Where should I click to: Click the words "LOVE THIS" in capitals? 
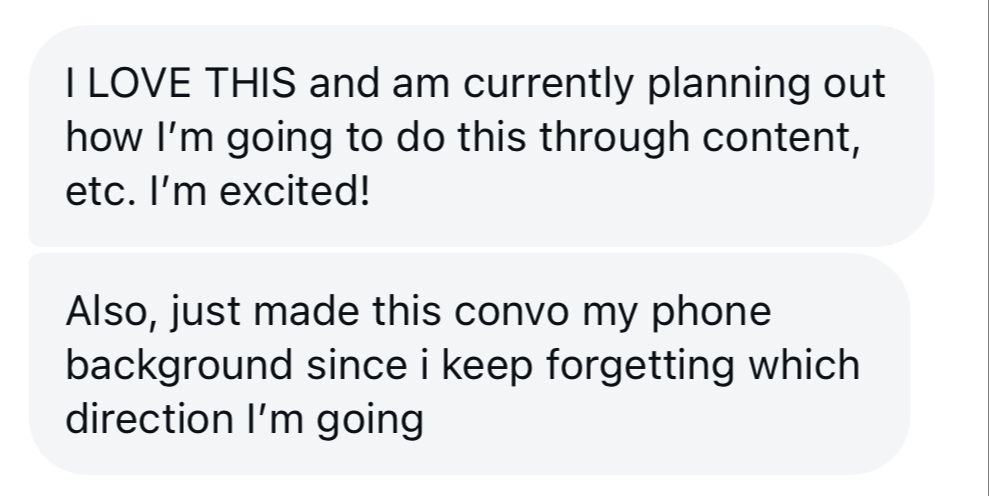pos(191,83)
